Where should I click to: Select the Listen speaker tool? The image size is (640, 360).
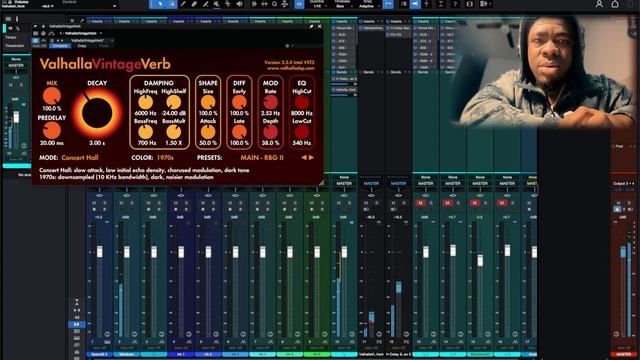[x=239, y=4]
